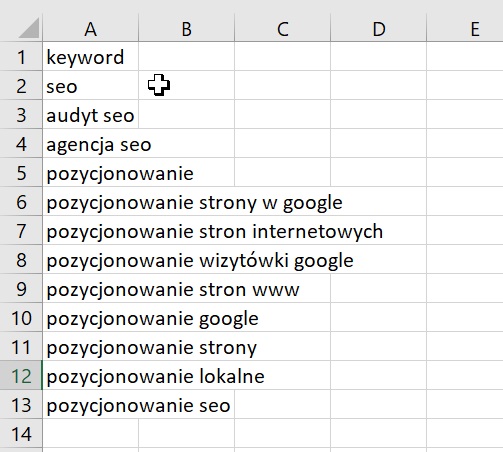The width and height of the screenshot is (503, 452).
Task: Select row 11 header
Action: point(21,346)
